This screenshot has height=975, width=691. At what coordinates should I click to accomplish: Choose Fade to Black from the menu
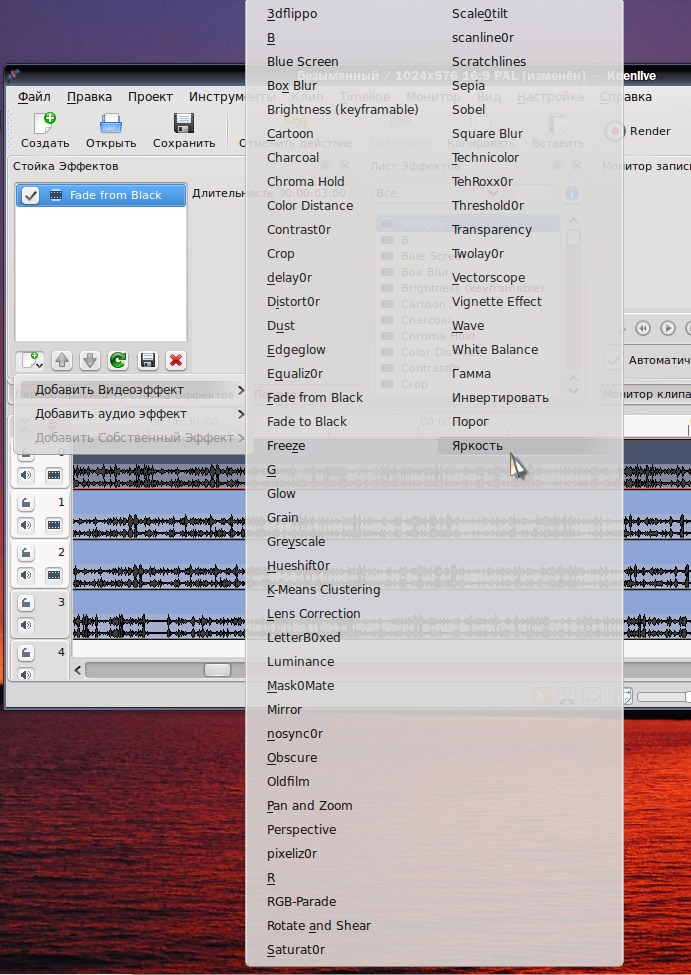click(x=307, y=422)
